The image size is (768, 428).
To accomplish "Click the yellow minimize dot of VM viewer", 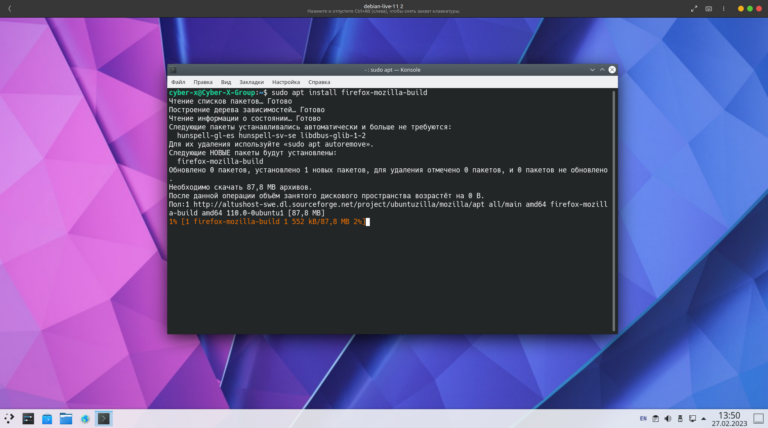I will coord(741,8).
